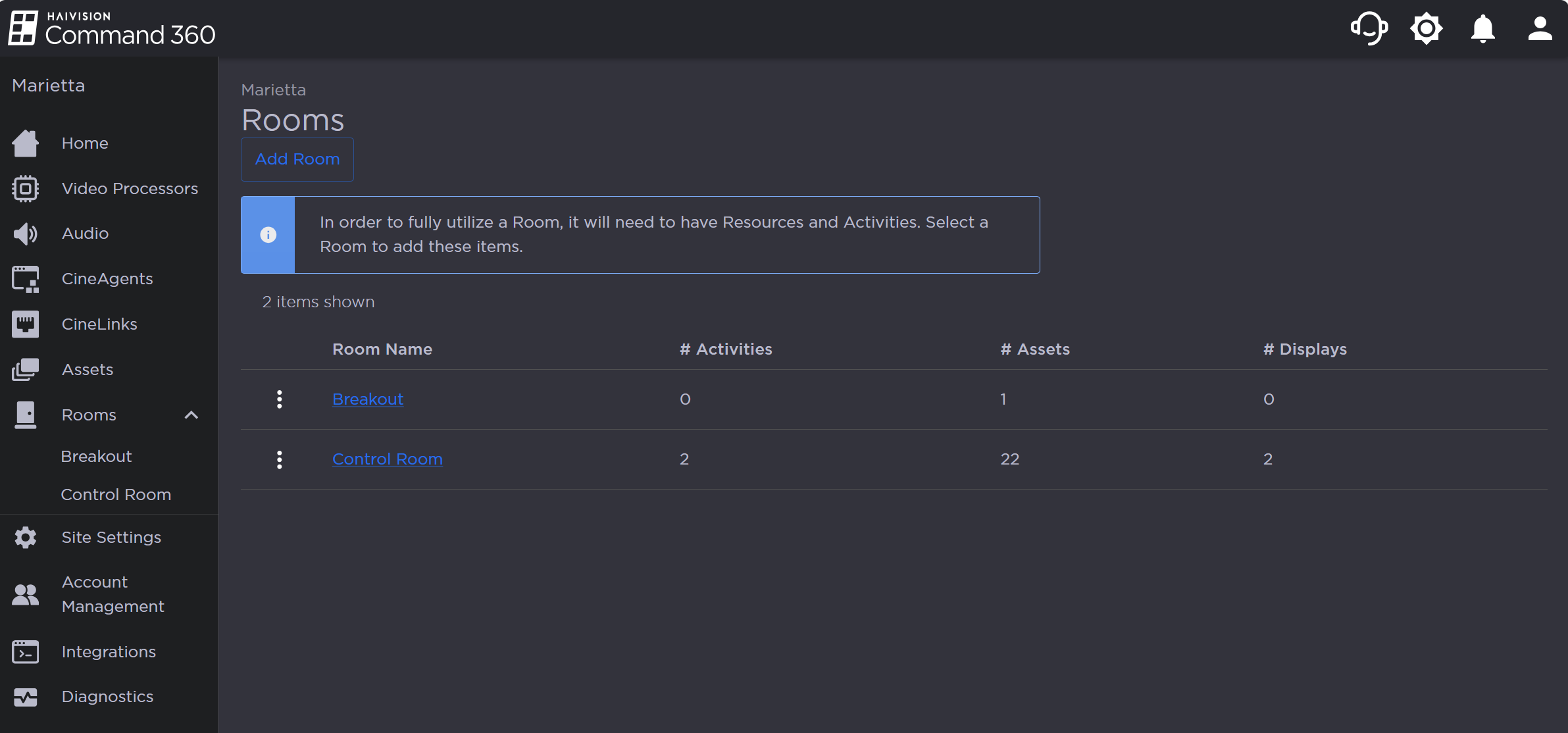Open the user profile icon
The height and width of the screenshot is (733, 1568).
coord(1540,28)
